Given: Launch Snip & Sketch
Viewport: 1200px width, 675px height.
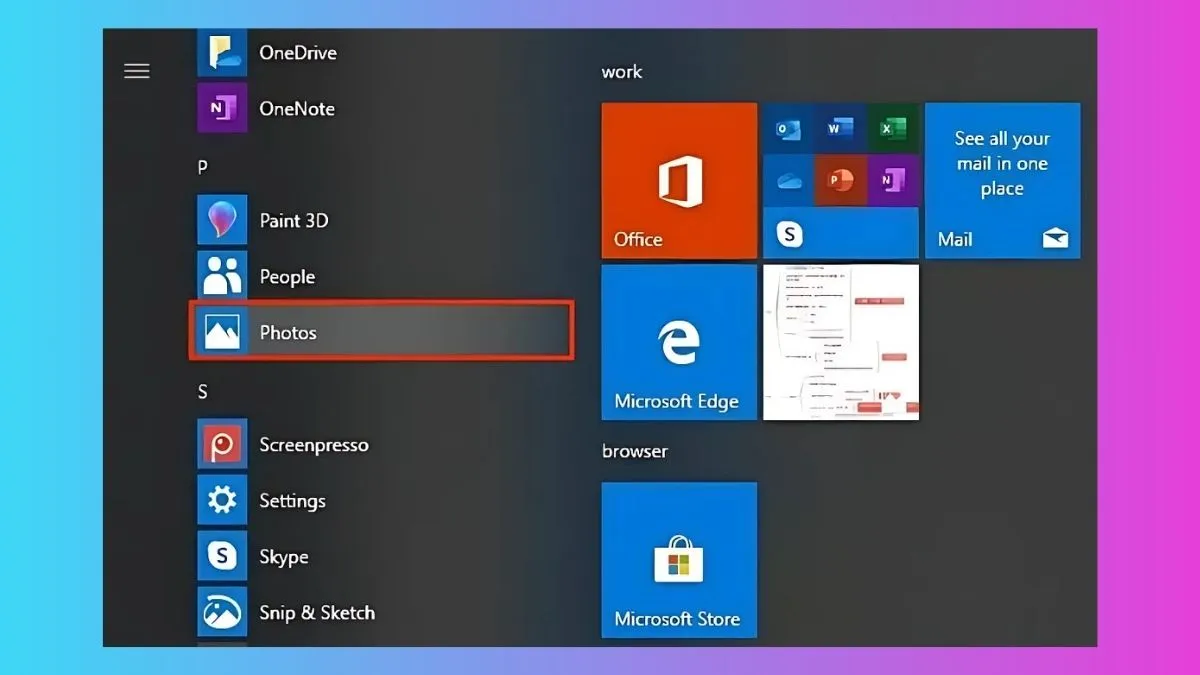Looking at the screenshot, I should pos(316,613).
